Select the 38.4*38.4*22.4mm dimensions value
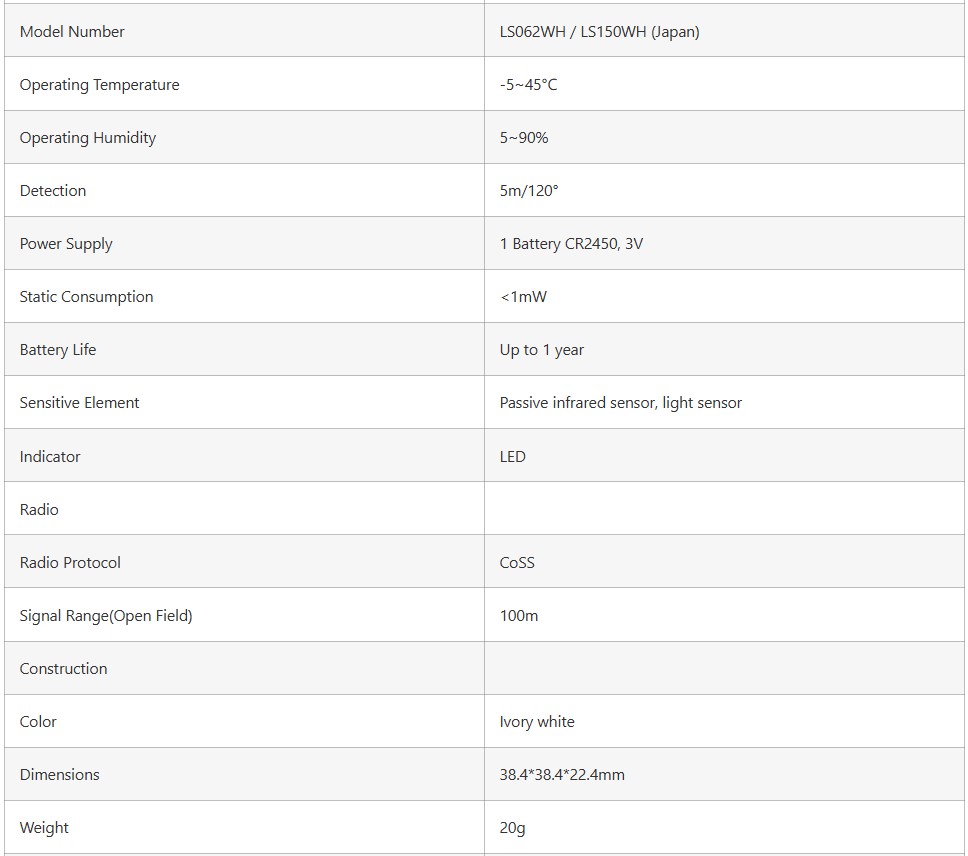Image resolution: width=968 pixels, height=856 pixels. pos(562,775)
